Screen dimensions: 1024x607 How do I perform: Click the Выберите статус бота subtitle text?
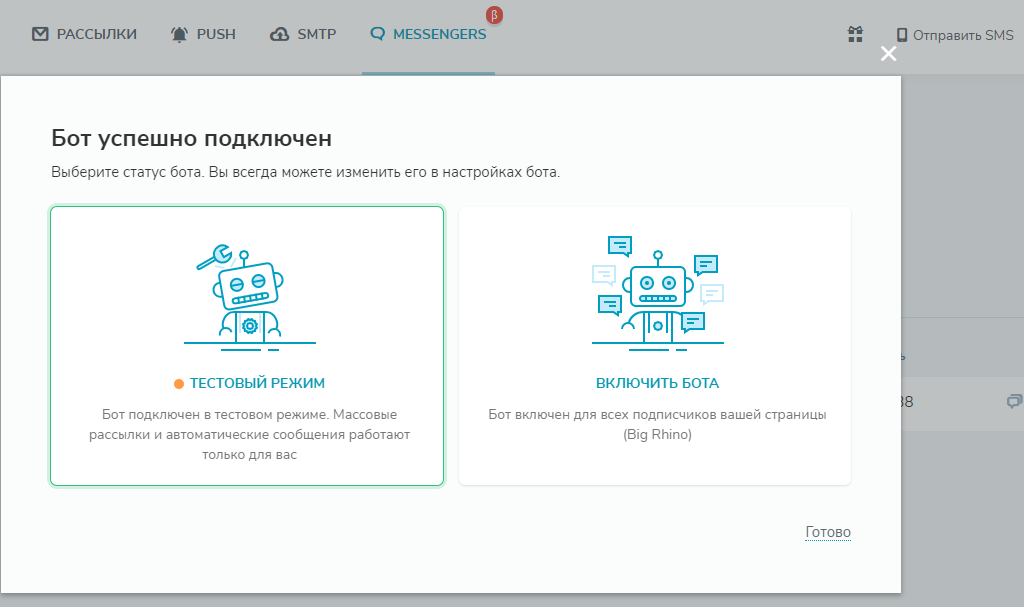tap(306, 172)
